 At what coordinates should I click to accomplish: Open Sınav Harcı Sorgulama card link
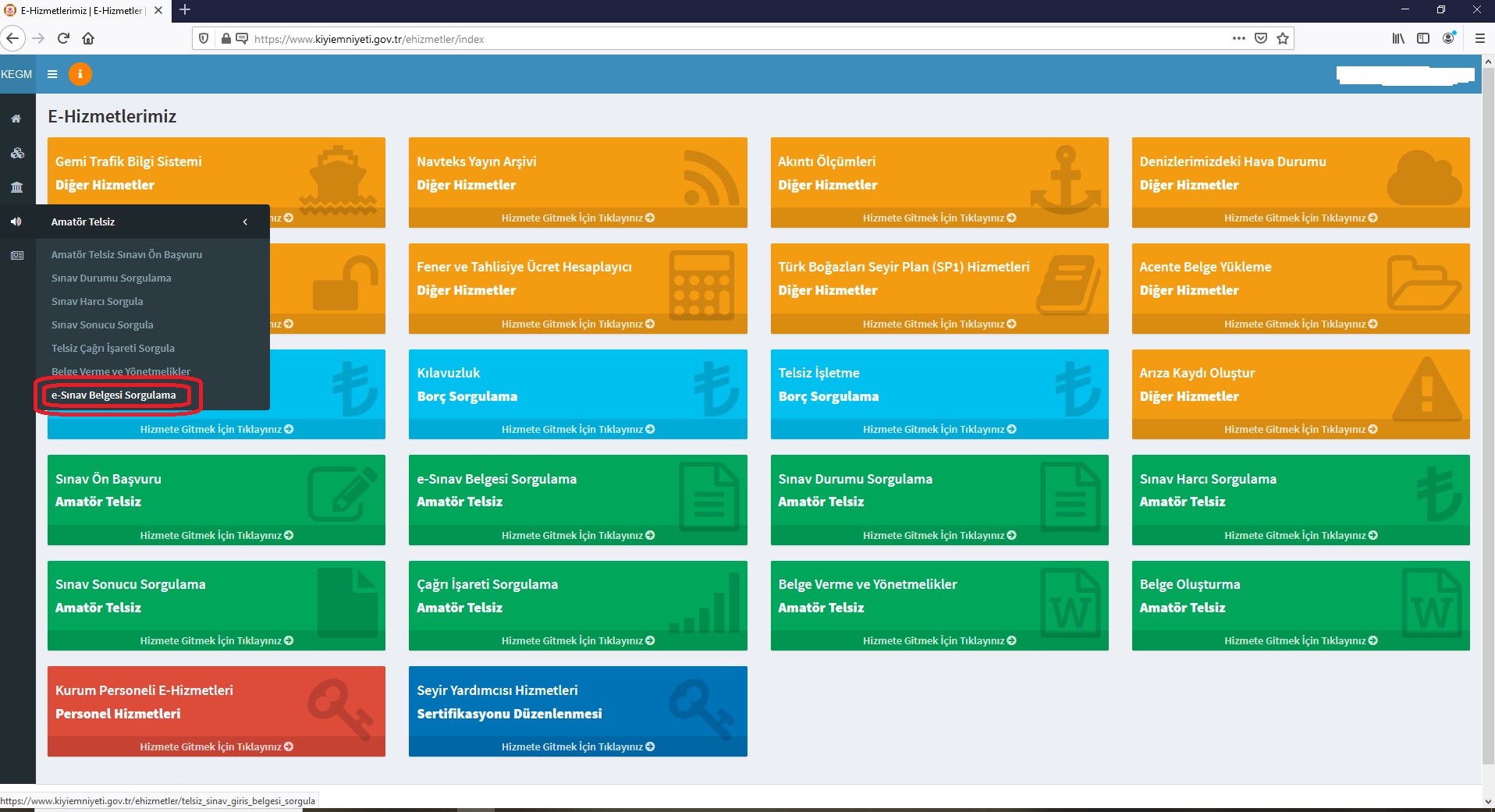pos(1301,535)
